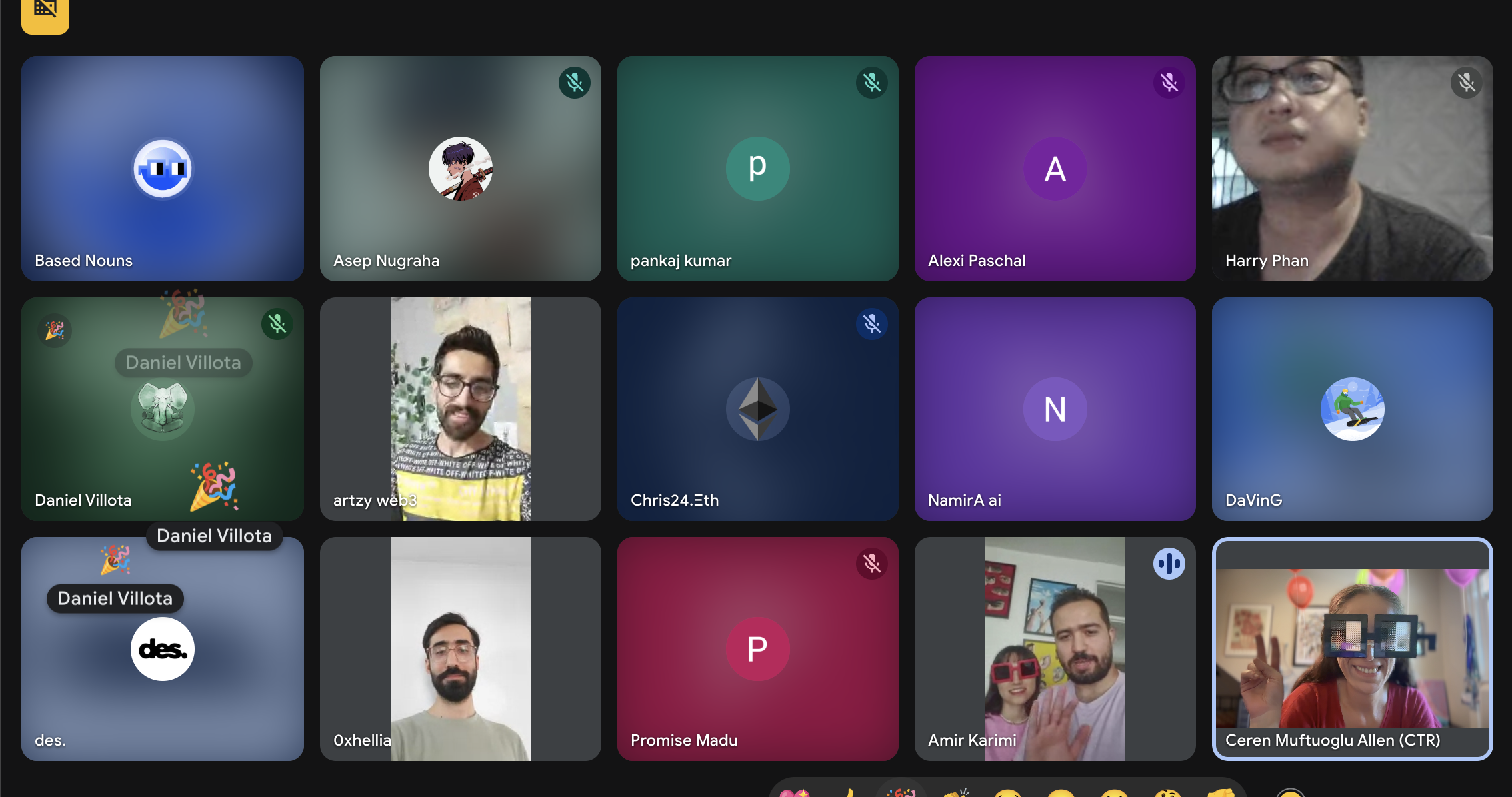Send the sparkling heart reaction
Image resolution: width=1512 pixels, height=797 pixels.
coord(795,793)
